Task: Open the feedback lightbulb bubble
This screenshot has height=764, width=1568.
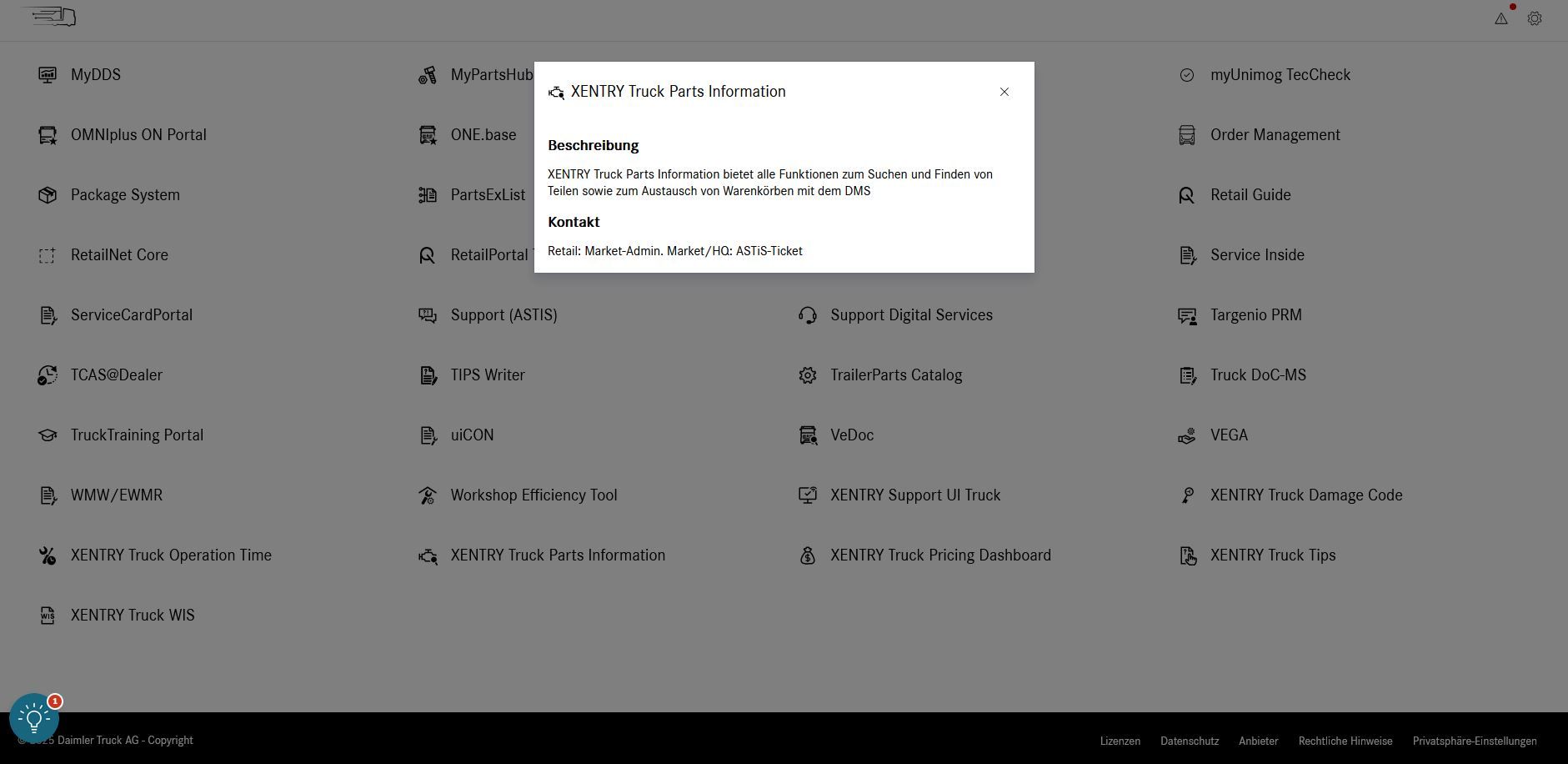Action: (34, 716)
